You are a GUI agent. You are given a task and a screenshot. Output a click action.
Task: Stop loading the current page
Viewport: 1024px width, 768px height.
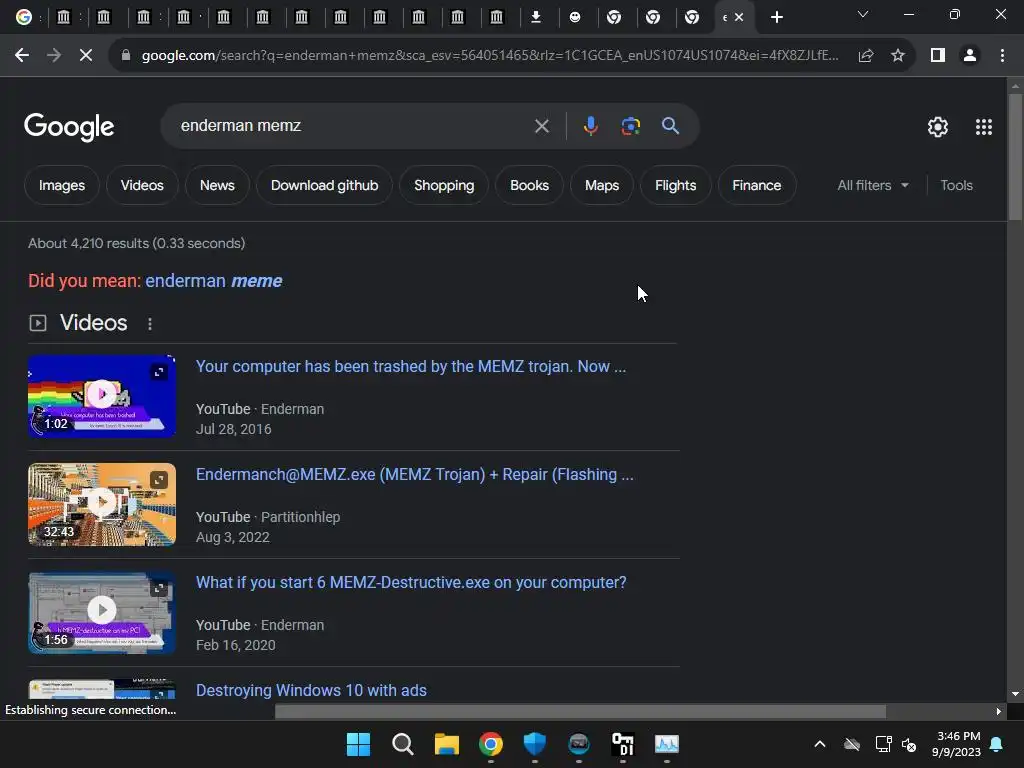(86, 56)
